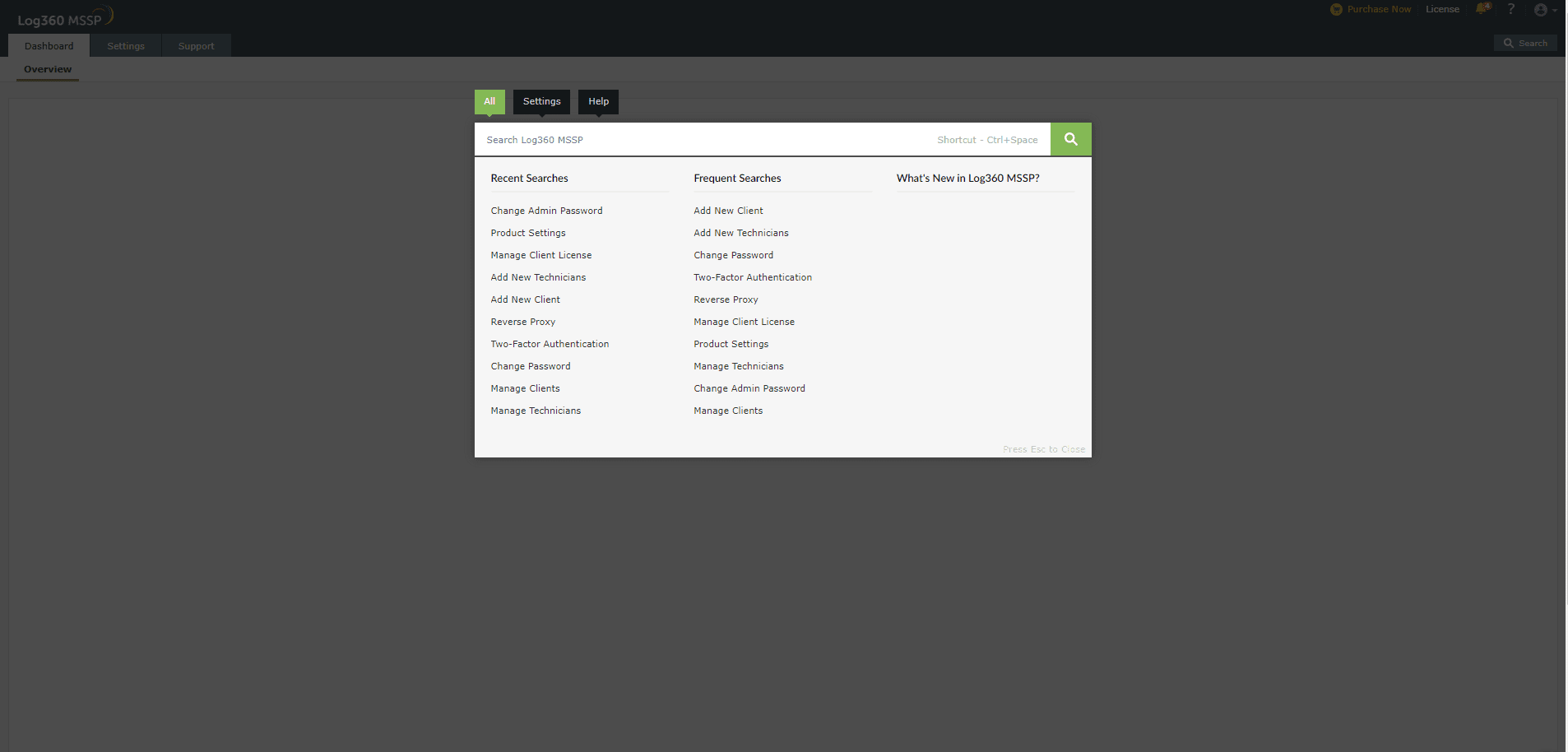
Task: Click the What's New in Log360 MSSP heading
Action: pyautogui.click(x=967, y=178)
